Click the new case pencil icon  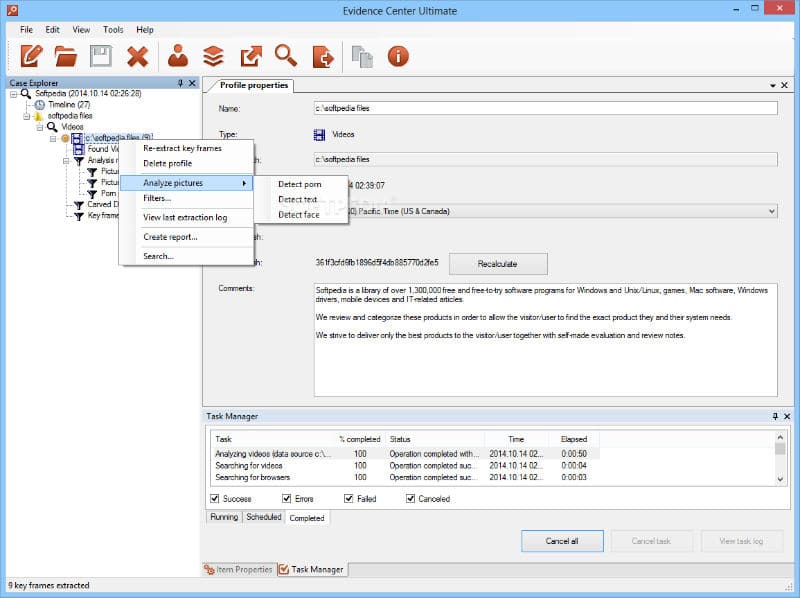31,56
